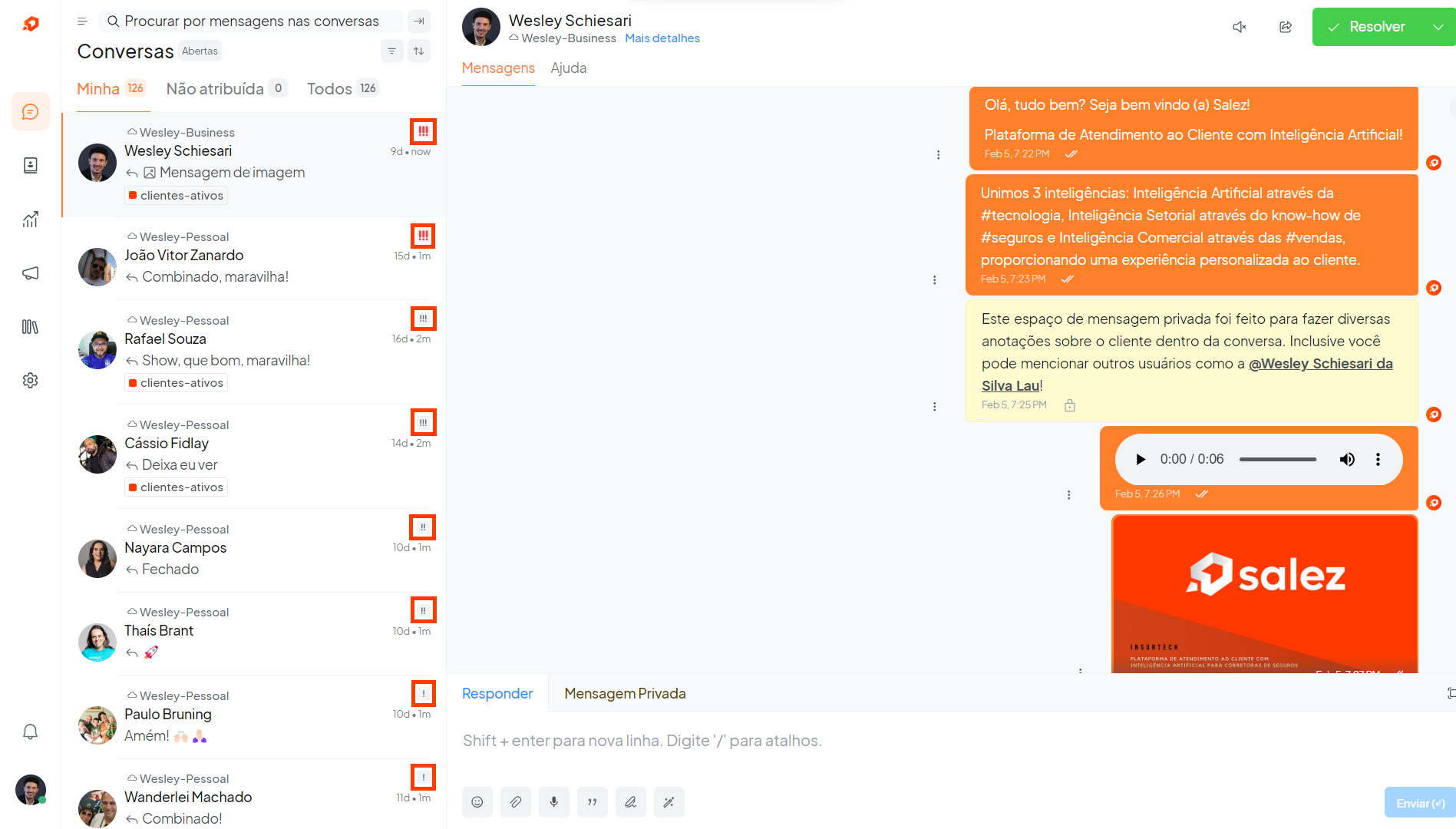Click the user profile avatar in sidebar
The width and height of the screenshot is (1456, 829).
click(31, 789)
